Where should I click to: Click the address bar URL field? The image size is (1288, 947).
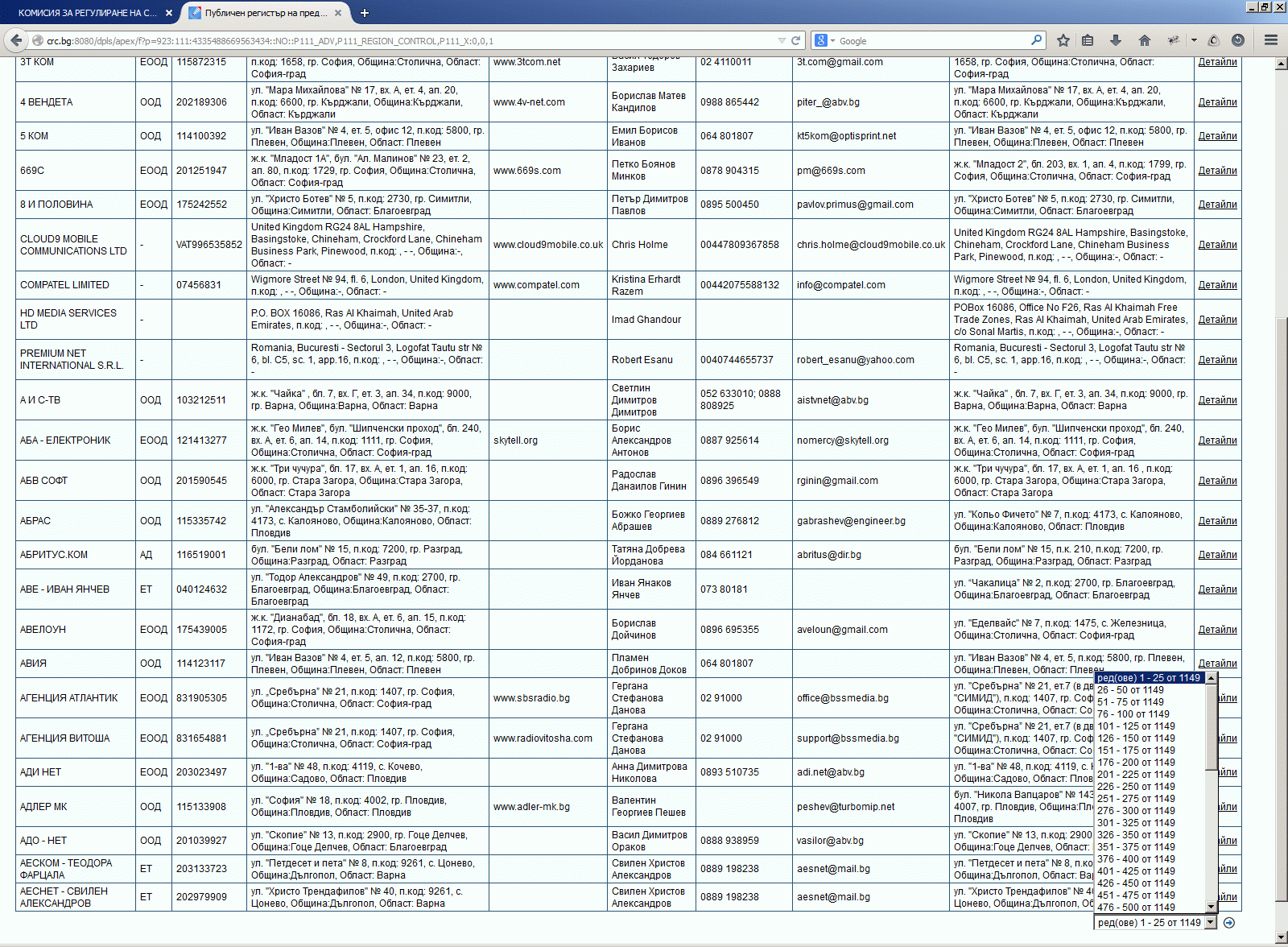click(x=409, y=40)
